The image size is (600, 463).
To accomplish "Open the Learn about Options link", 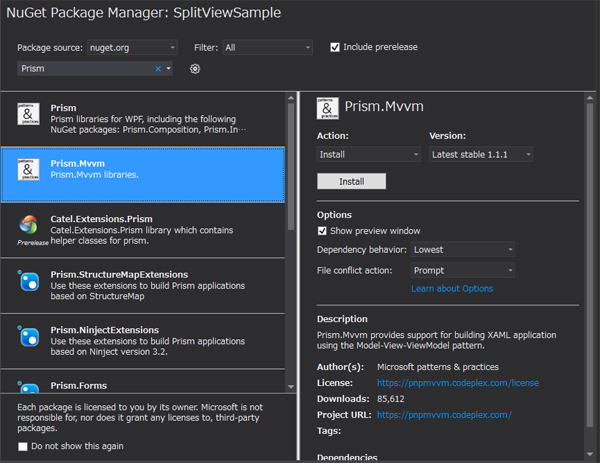I will point(452,289).
